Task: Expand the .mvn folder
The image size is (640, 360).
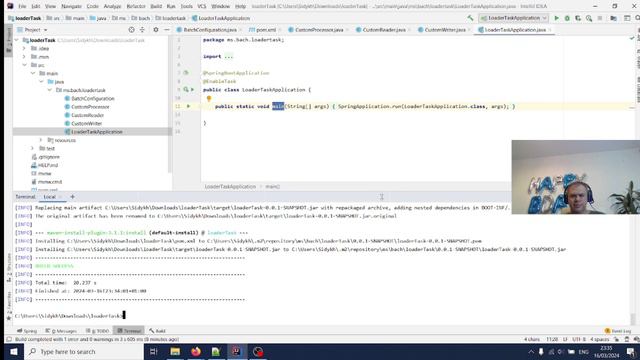Action: coord(24,57)
